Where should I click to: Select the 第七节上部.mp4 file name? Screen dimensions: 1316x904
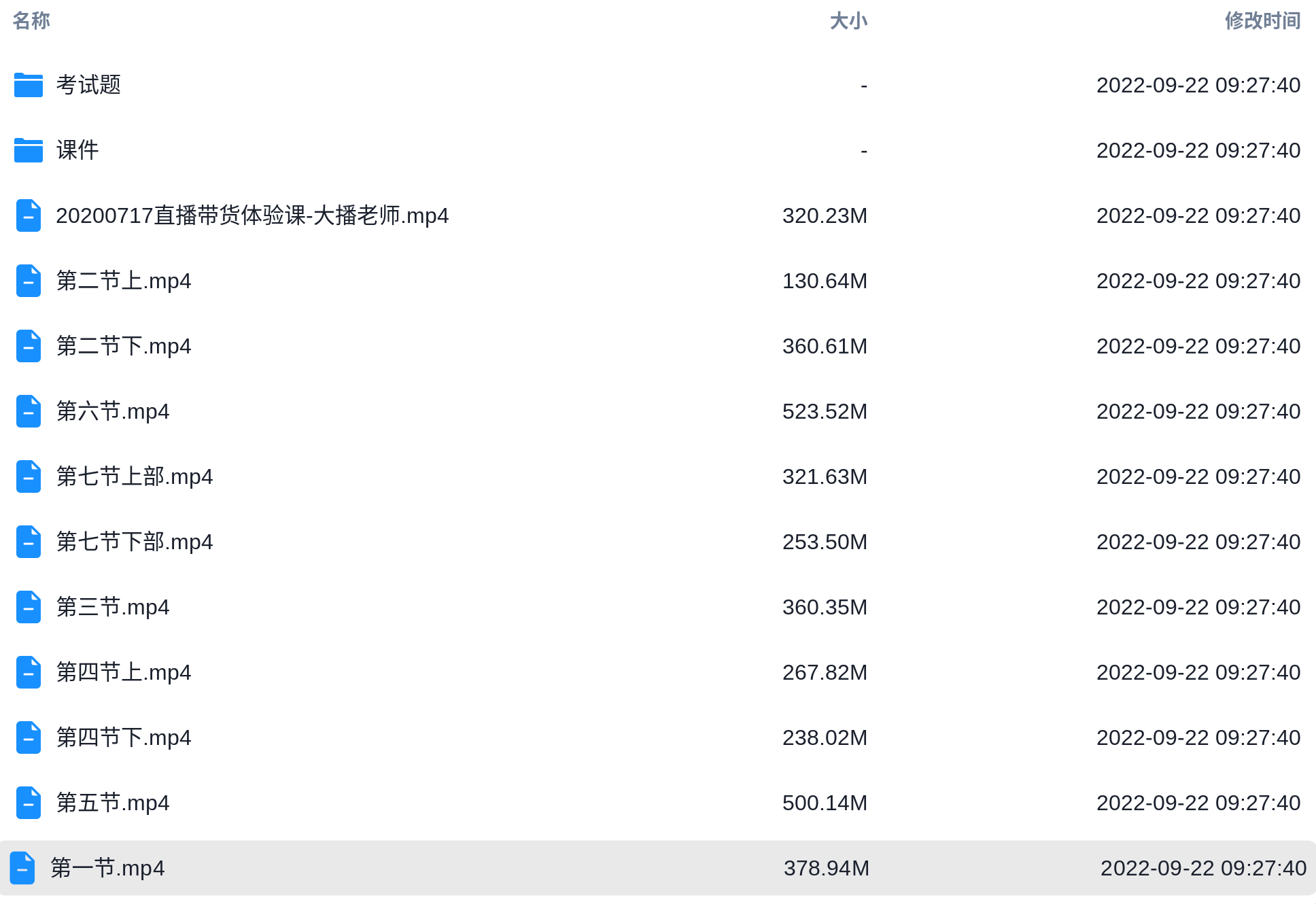tap(135, 476)
